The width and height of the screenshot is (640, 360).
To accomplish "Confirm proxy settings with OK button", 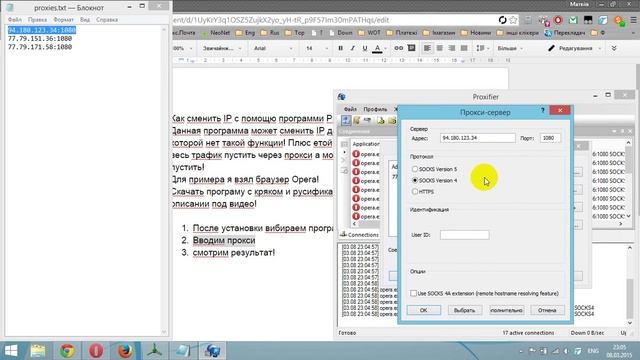I will click(424, 310).
